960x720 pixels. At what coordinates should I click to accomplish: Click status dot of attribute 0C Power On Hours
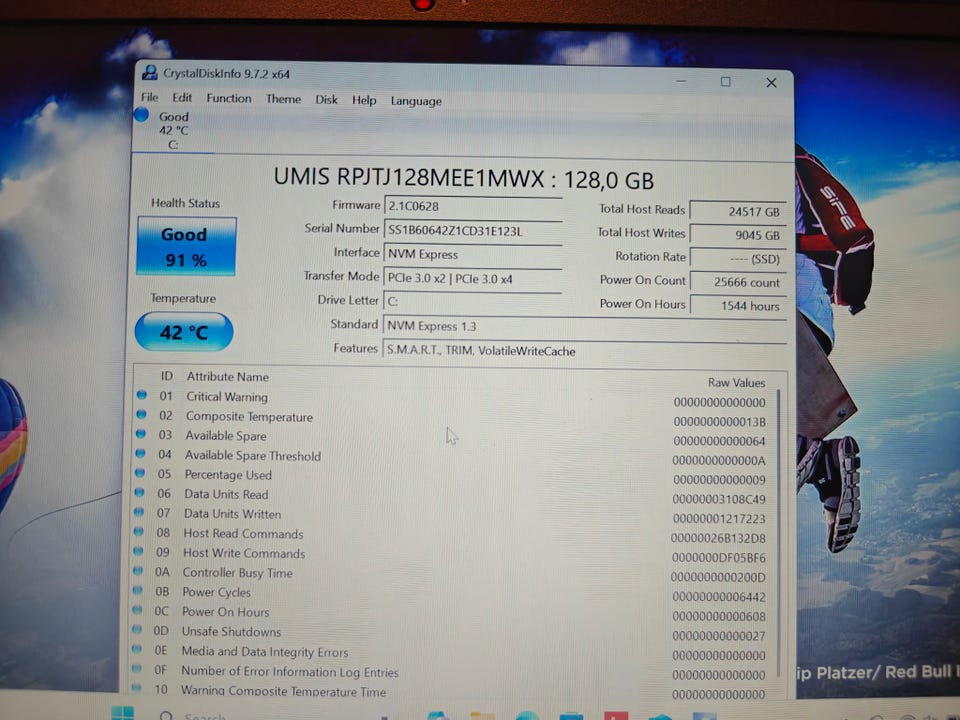click(137, 610)
